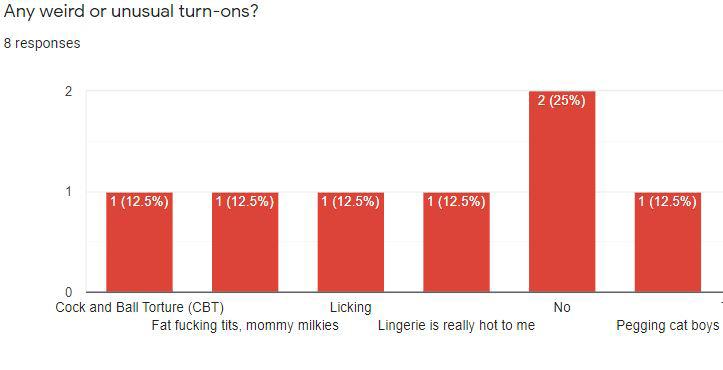
Task: Select the bar above the 'Licking' label
Action: tap(351, 242)
